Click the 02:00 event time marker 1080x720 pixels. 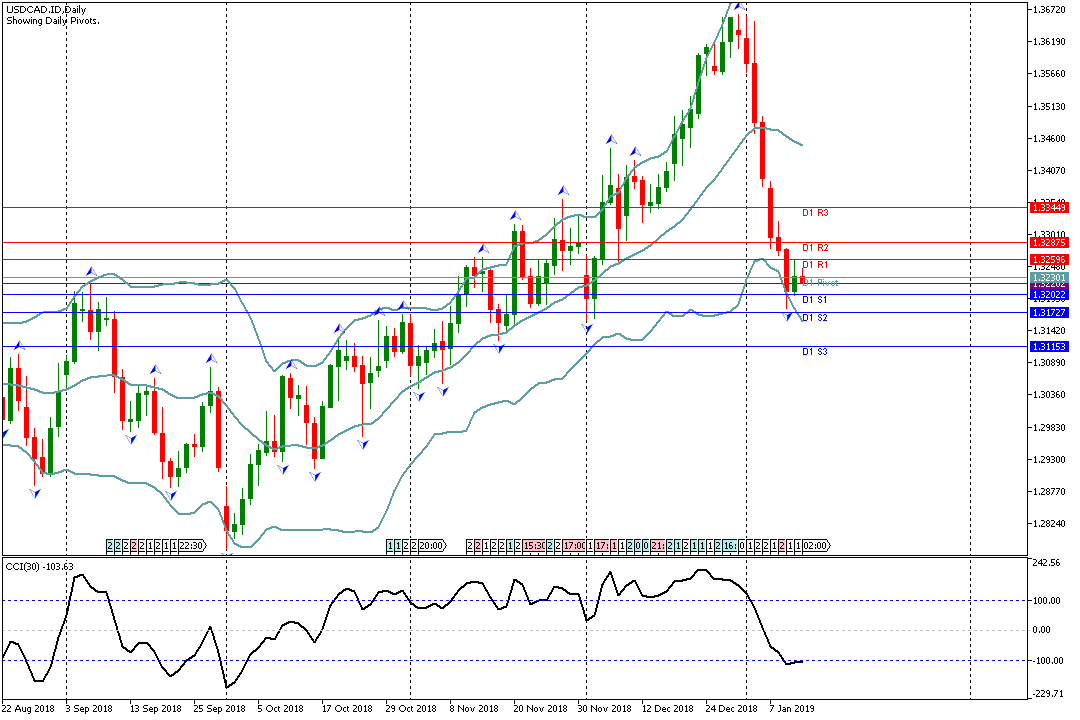coord(816,546)
